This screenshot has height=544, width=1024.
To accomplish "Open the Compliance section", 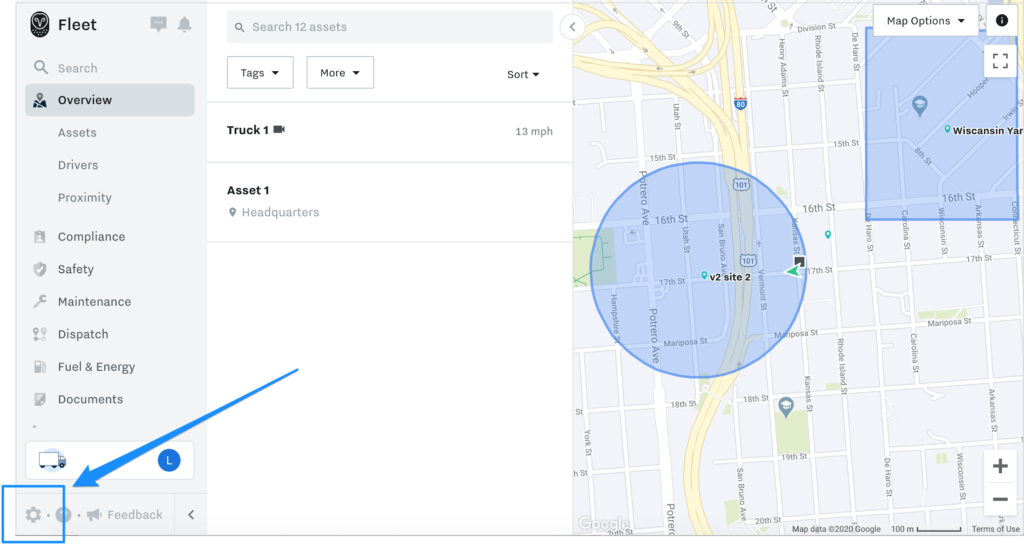I will [91, 236].
